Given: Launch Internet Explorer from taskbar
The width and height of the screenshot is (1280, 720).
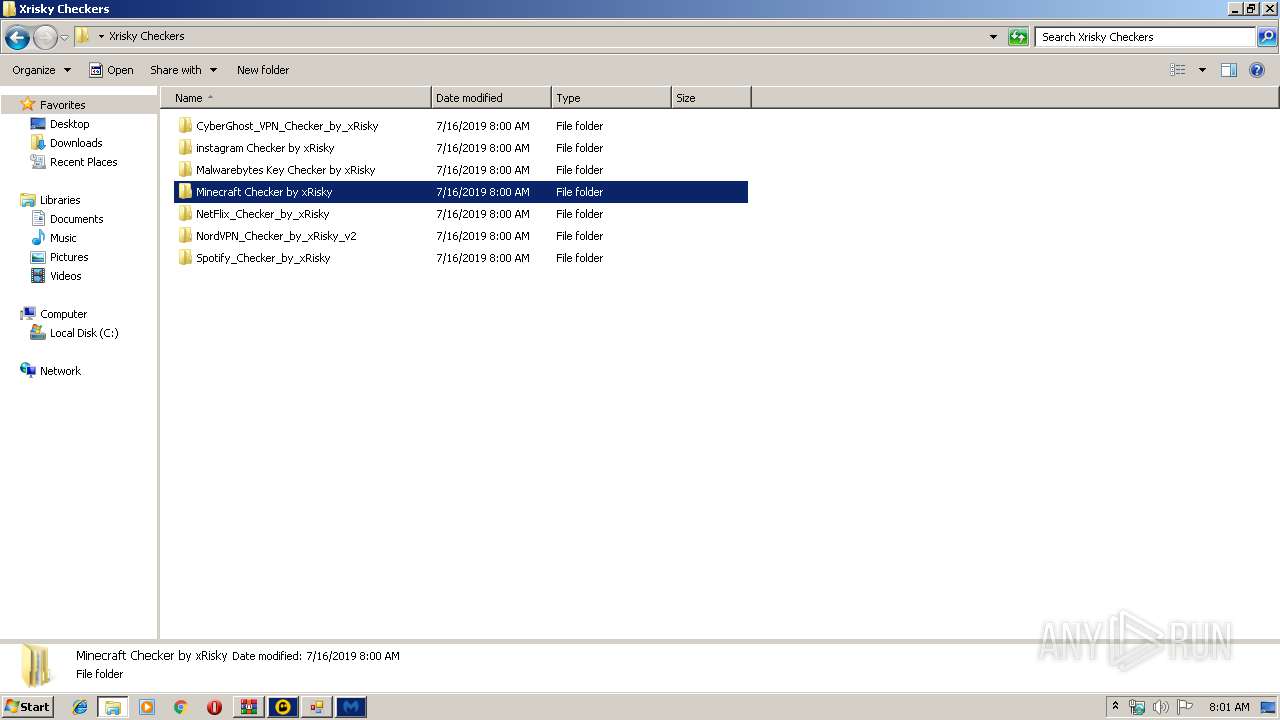Looking at the screenshot, I should click(x=80, y=707).
